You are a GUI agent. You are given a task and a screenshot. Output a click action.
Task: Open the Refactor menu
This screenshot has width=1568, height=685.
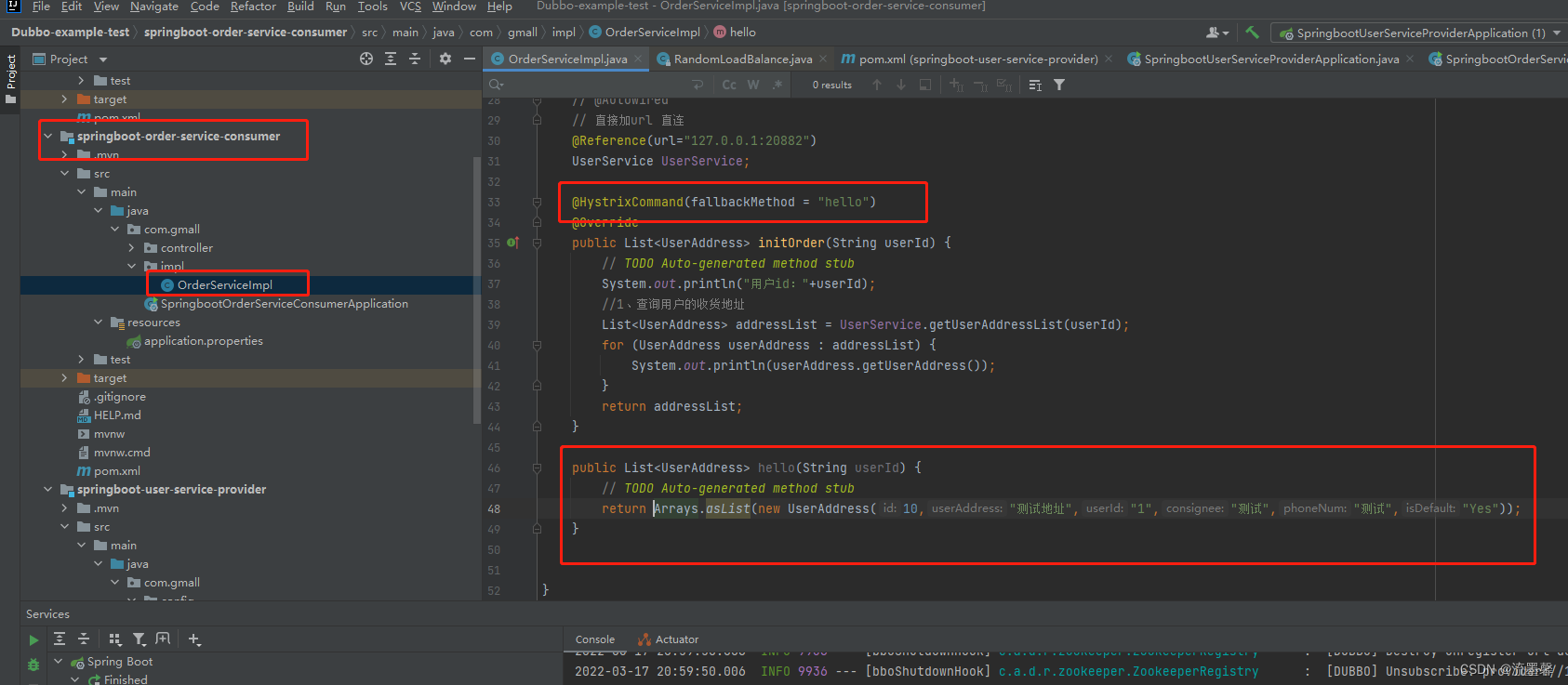(253, 7)
